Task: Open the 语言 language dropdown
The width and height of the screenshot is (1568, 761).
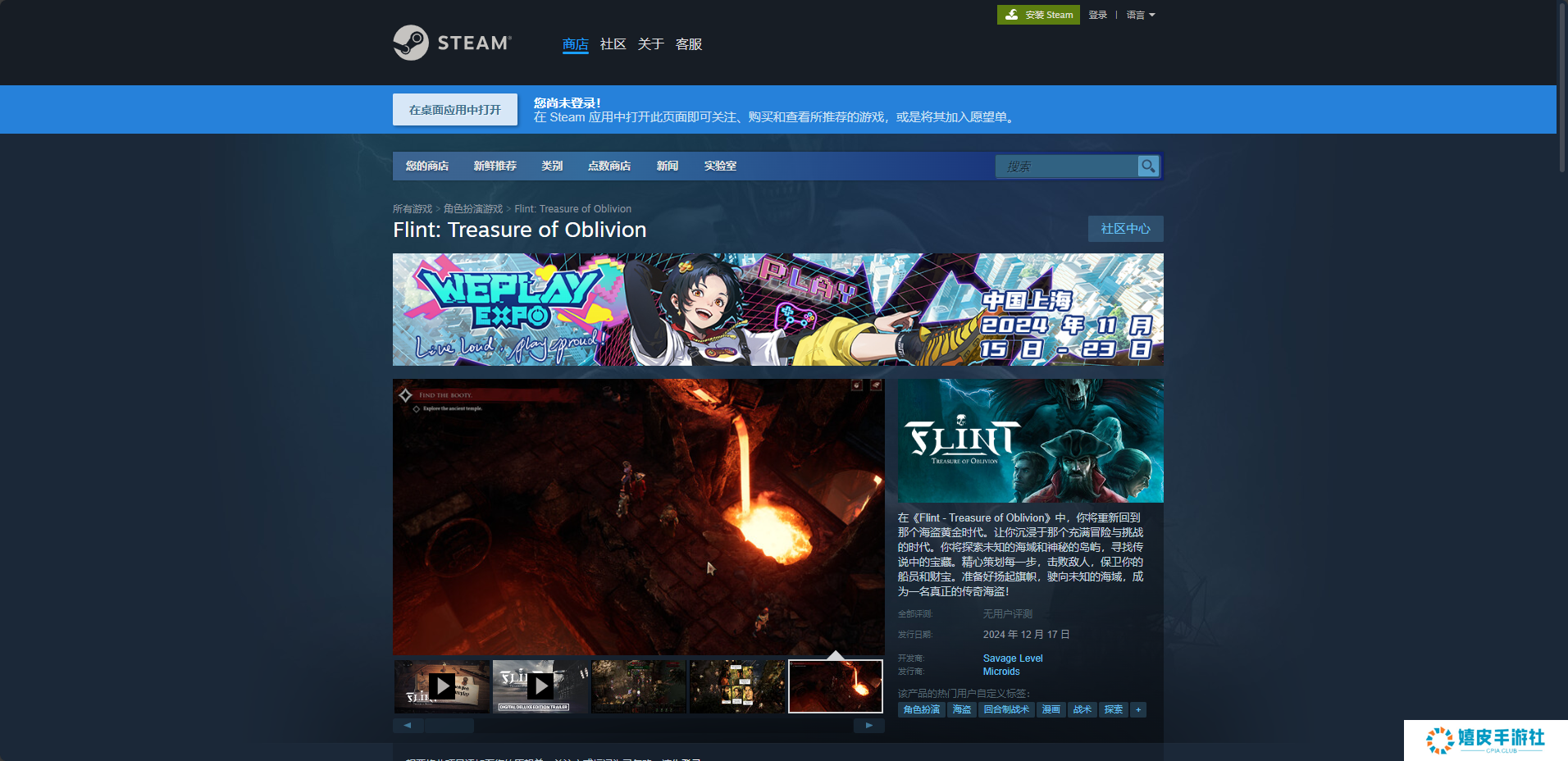Action: pyautogui.click(x=1140, y=15)
